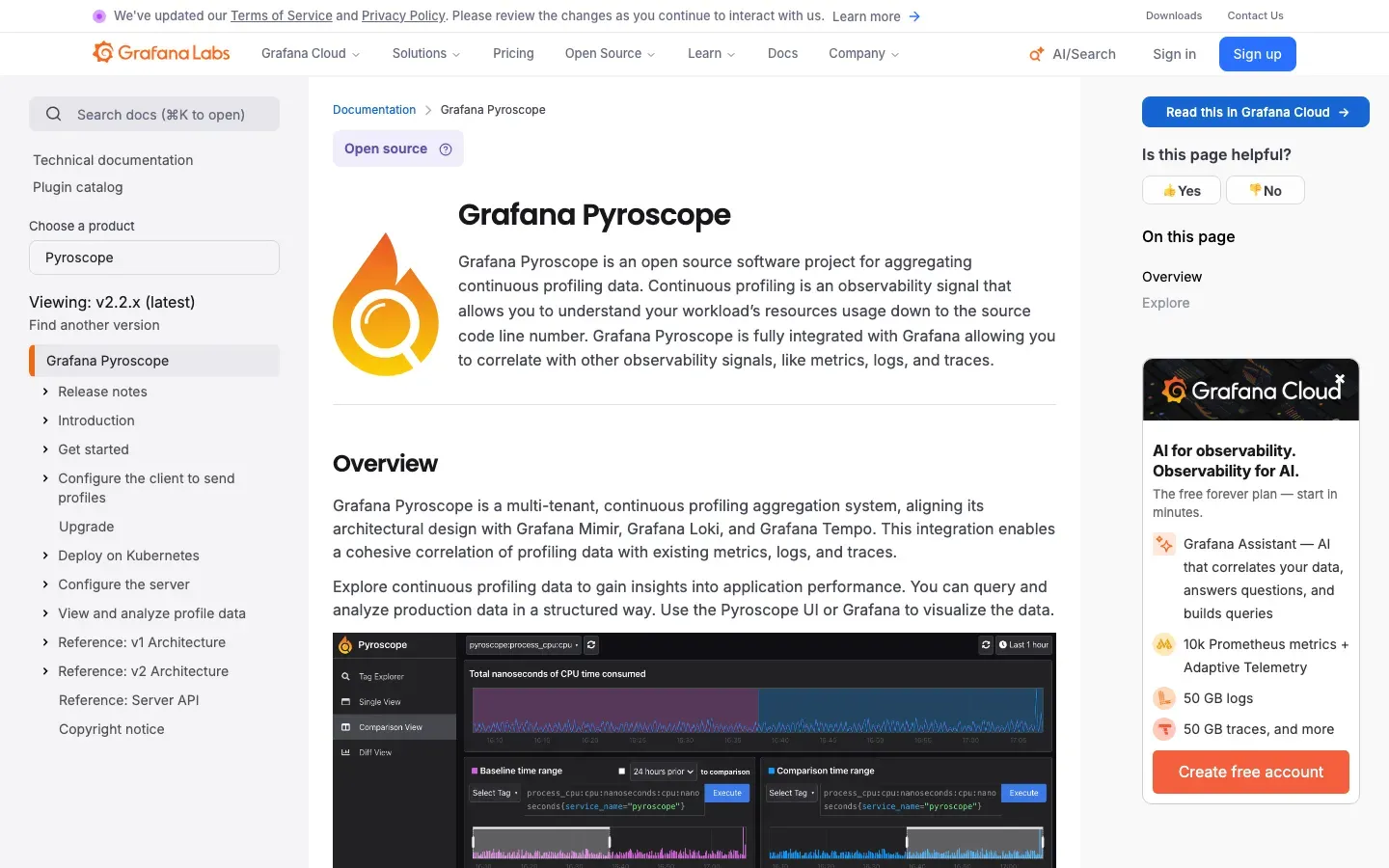
Task: Open the Privacy Policy link
Action: (x=403, y=15)
